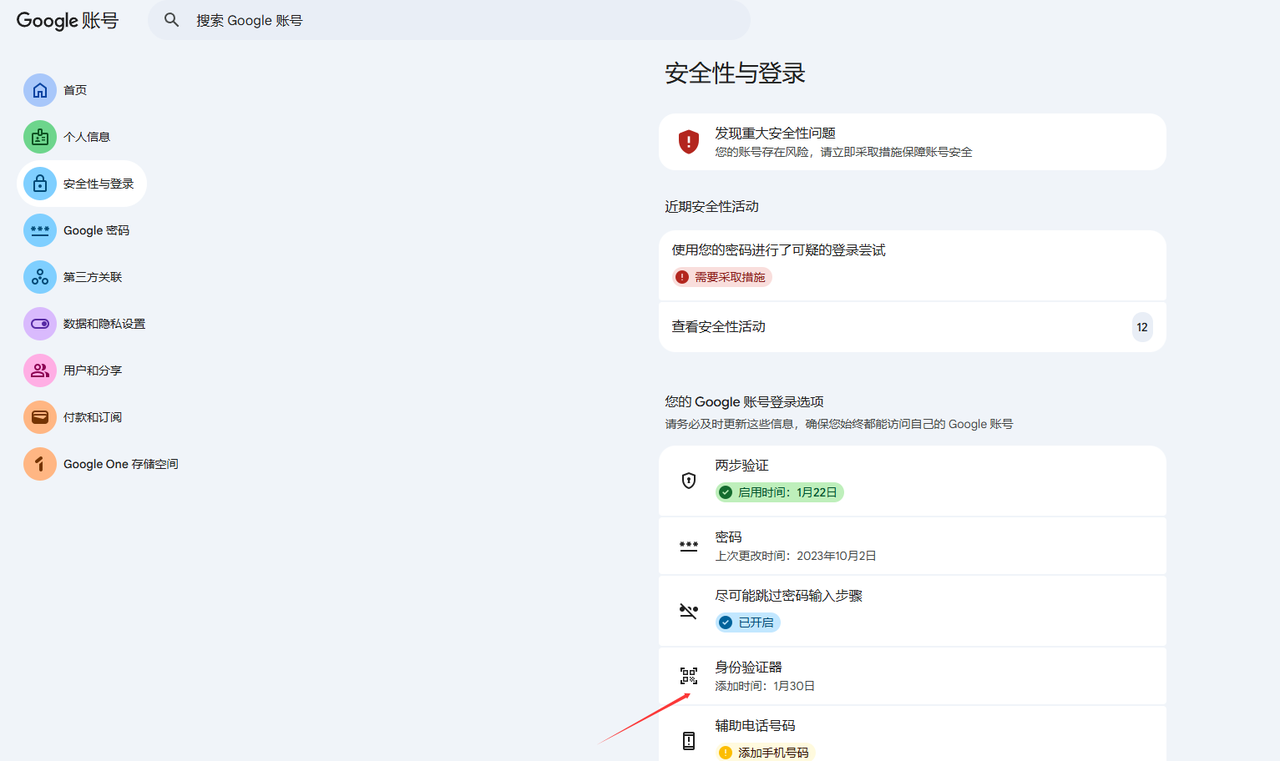Click the 启用时间：1月22日 green badge
Viewport: 1280px width, 761px height.
(x=779, y=492)
